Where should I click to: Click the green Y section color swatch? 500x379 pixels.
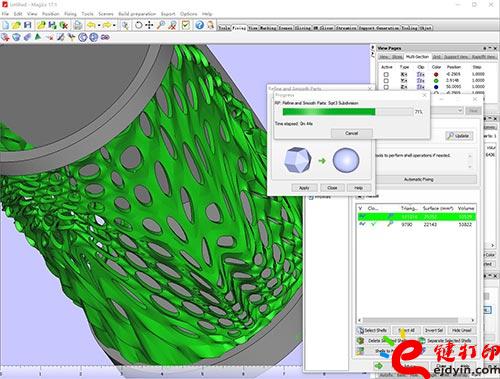[x=436, y=81]
